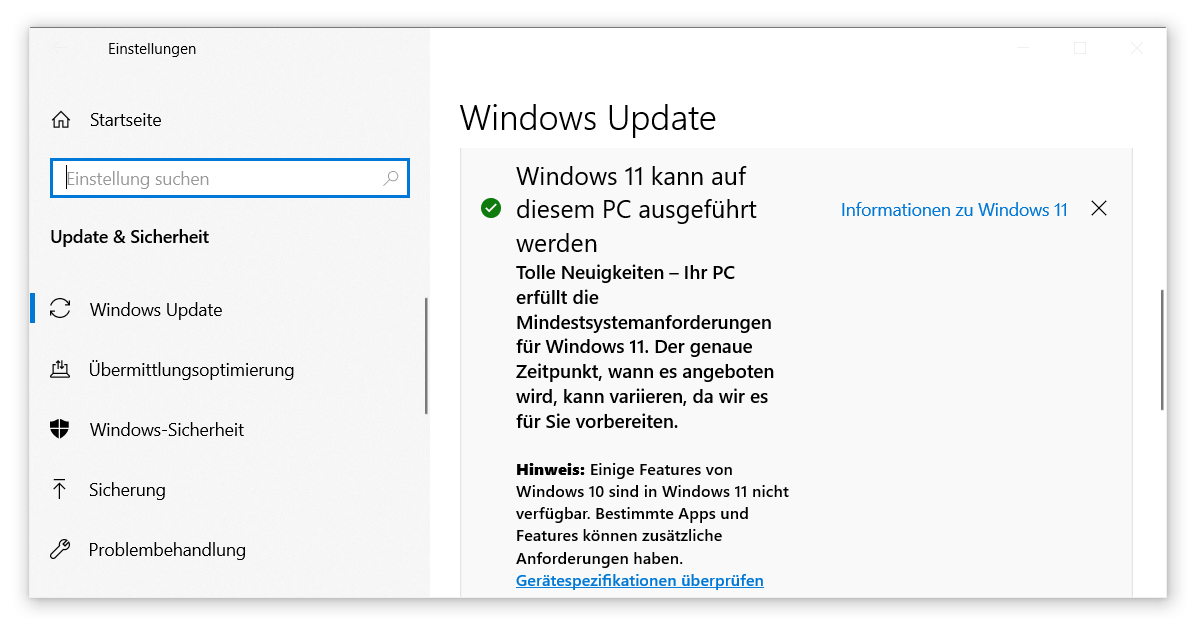Click the green checkmark status icon
This screenshot has width=1200, height=630.
[490, 209]
